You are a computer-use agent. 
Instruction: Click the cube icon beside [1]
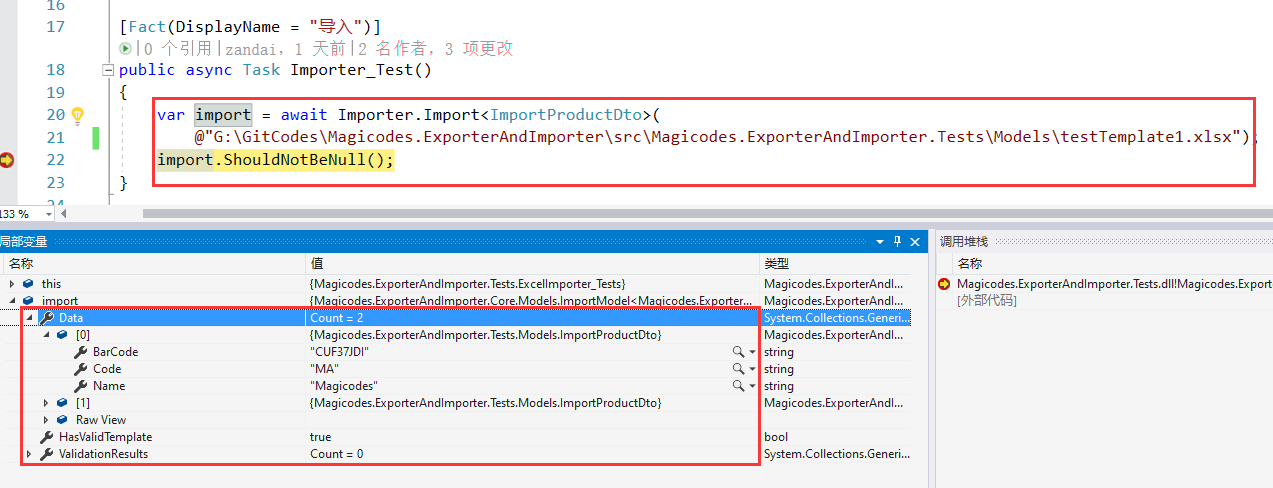63,403
